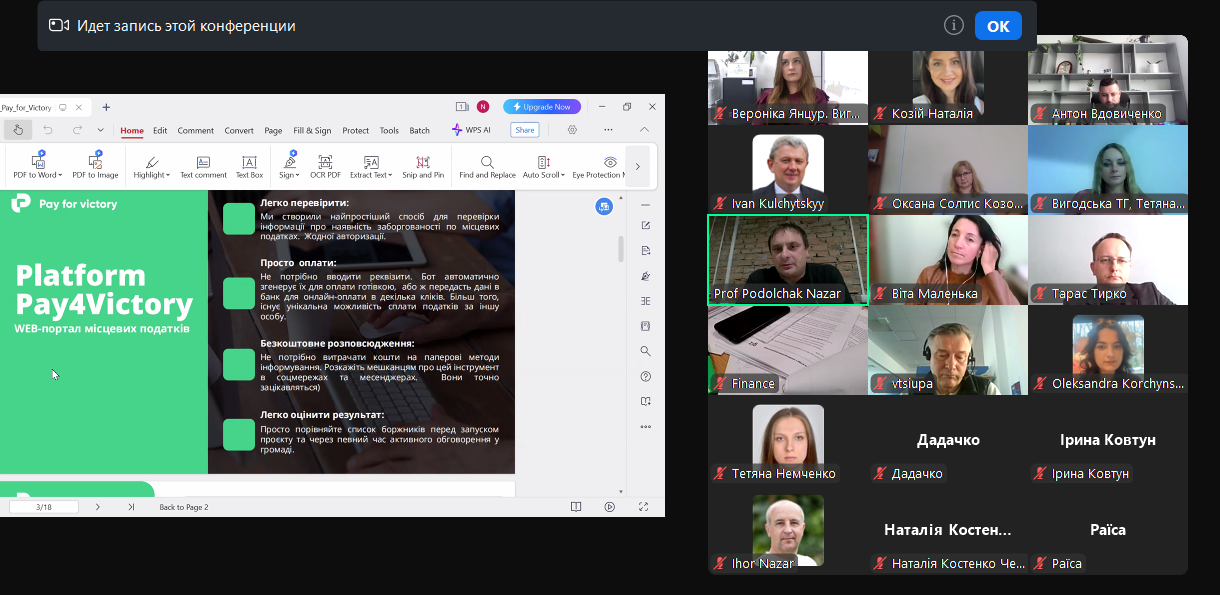Viewport: 1220px width, 595px height.
Task: Click Back to Page 2 link
Action: coord(184,507)
